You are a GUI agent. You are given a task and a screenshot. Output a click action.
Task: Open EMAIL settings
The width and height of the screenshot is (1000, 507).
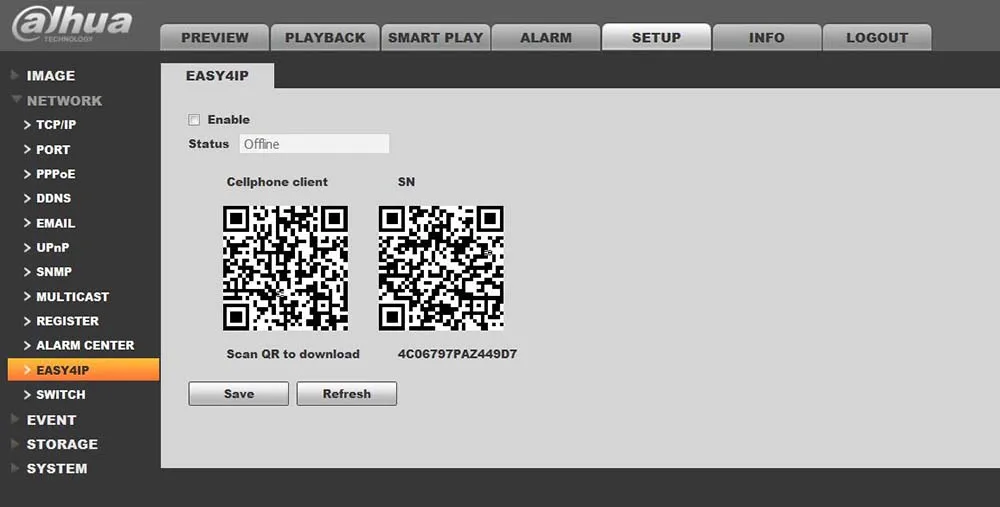point(55,224)
